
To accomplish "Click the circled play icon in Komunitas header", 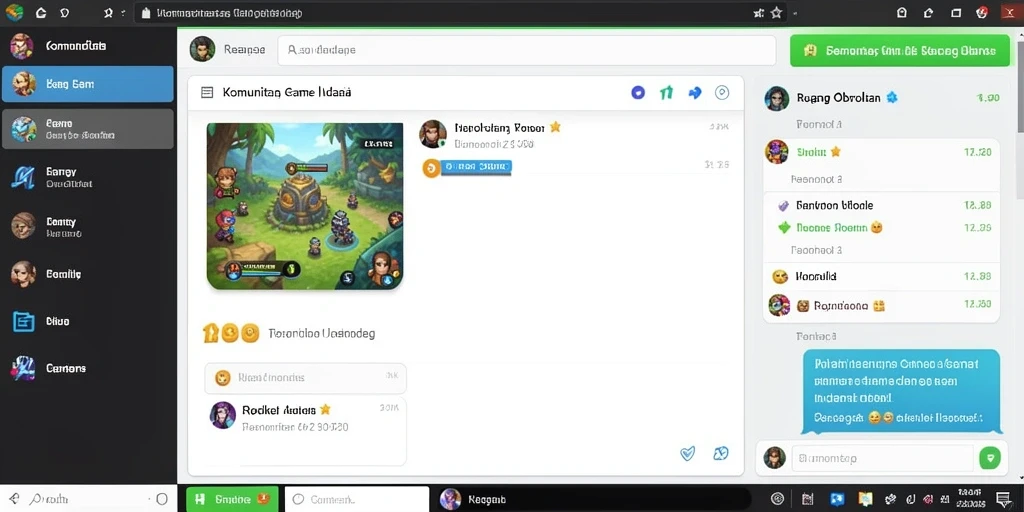I will tap(722, 93).
